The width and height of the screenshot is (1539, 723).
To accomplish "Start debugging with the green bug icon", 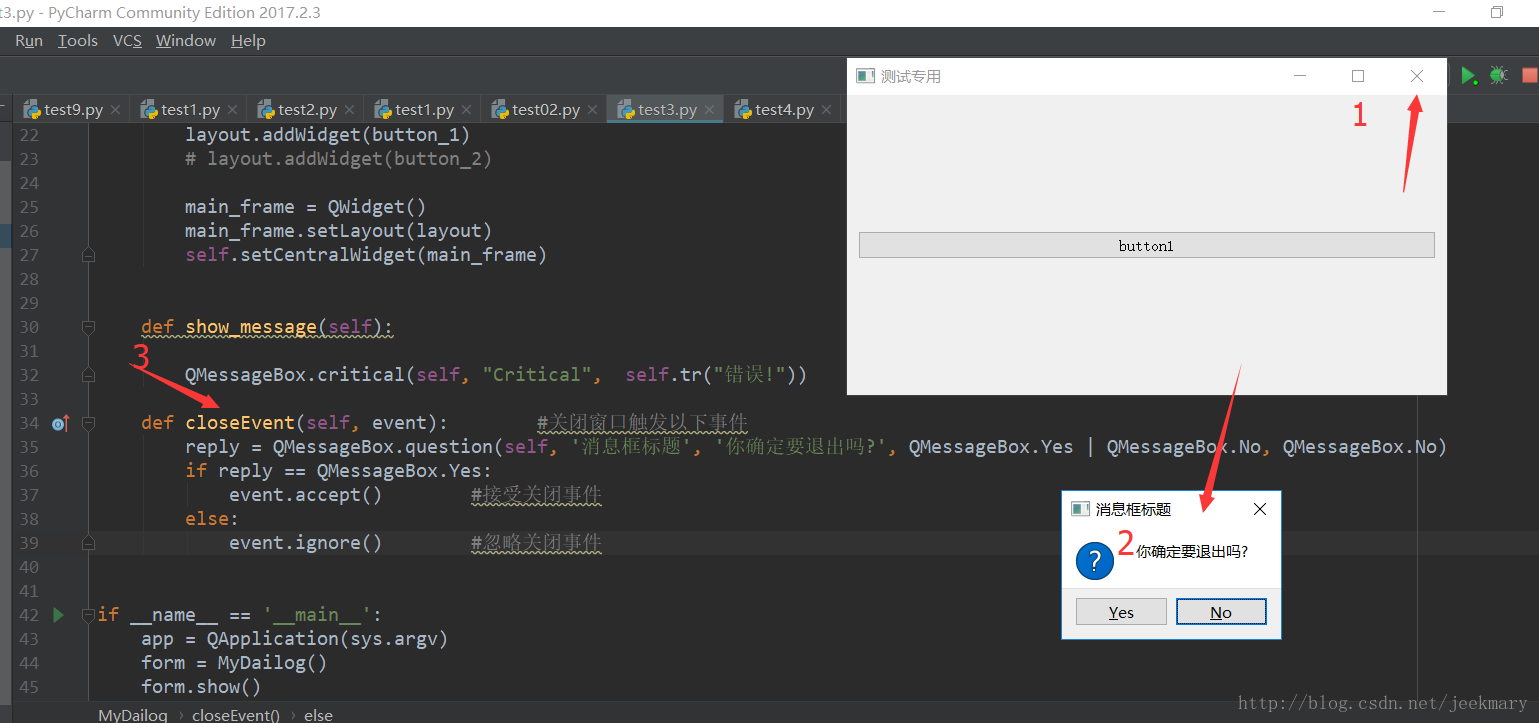I will (1498, 75).
